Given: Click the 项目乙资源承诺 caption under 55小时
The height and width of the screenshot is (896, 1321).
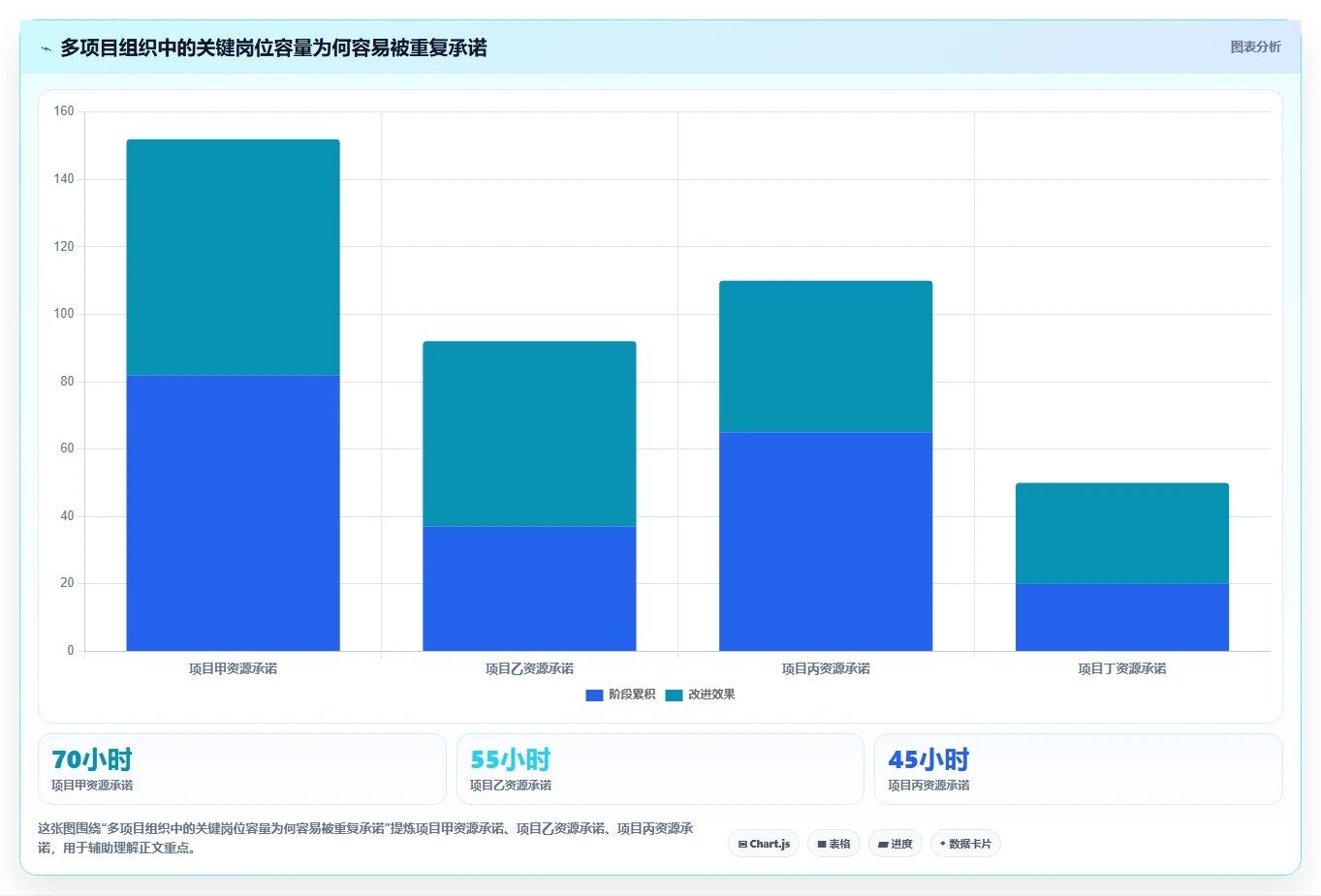Looking at the screenshot, I should [511, 786].
